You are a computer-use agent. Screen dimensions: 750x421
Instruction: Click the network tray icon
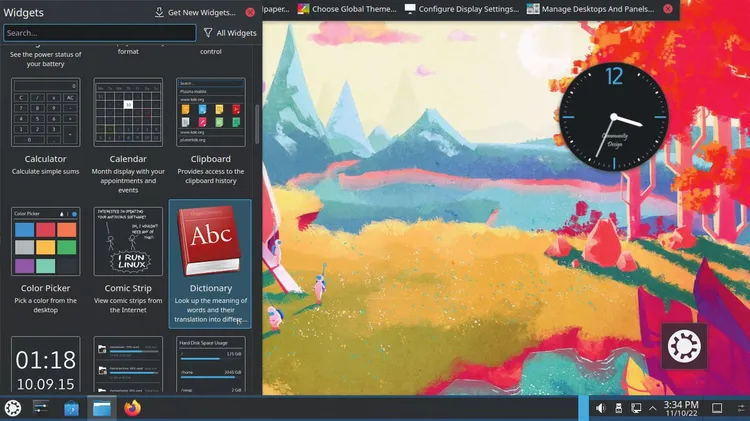(635, 408)
